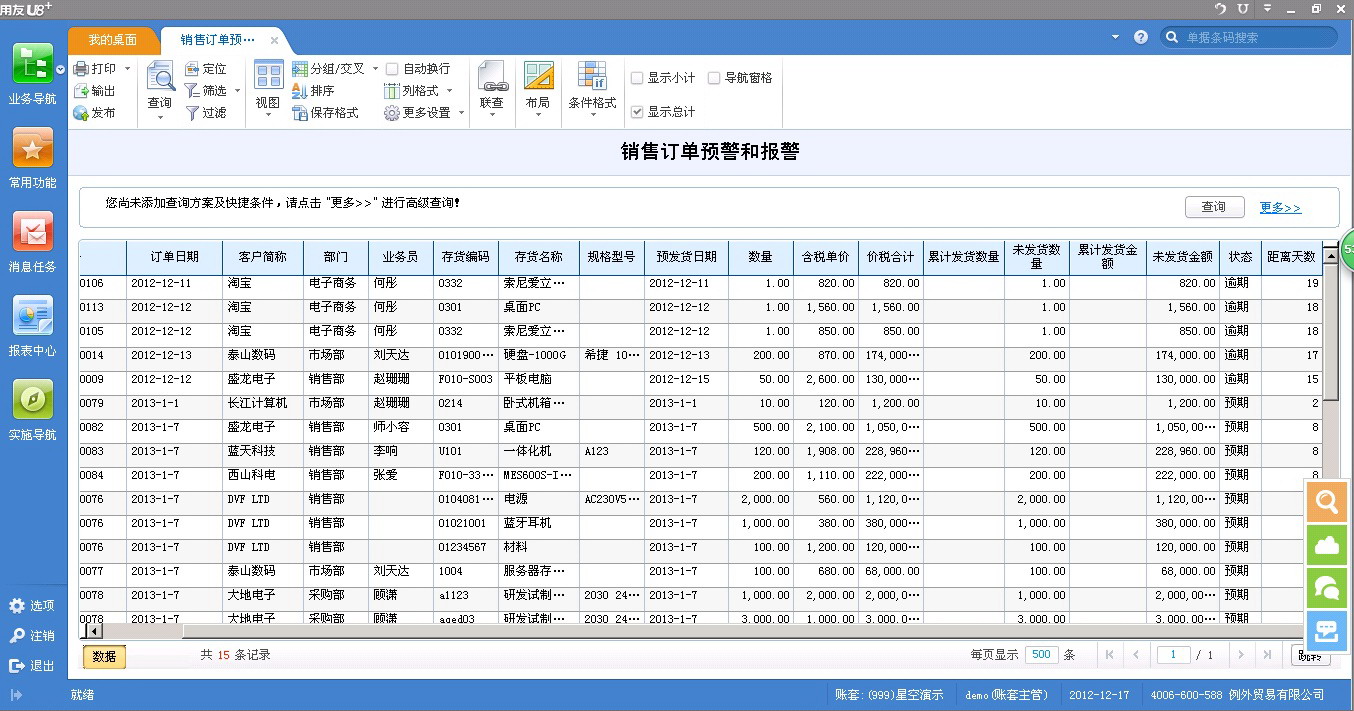Click the green floating chat bubble button

[x=1327, y=588]
